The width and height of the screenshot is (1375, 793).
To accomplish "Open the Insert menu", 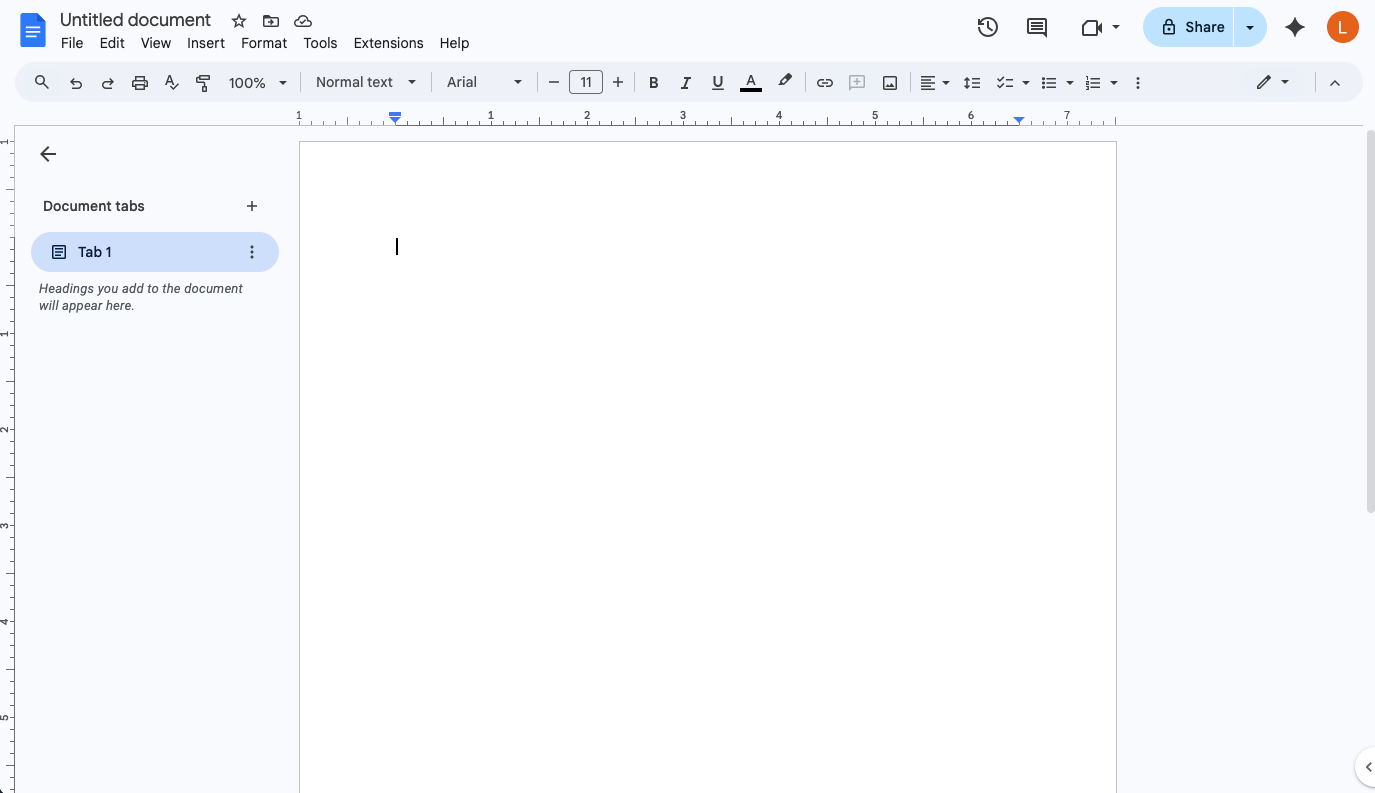I will click(x=206, y=43).
